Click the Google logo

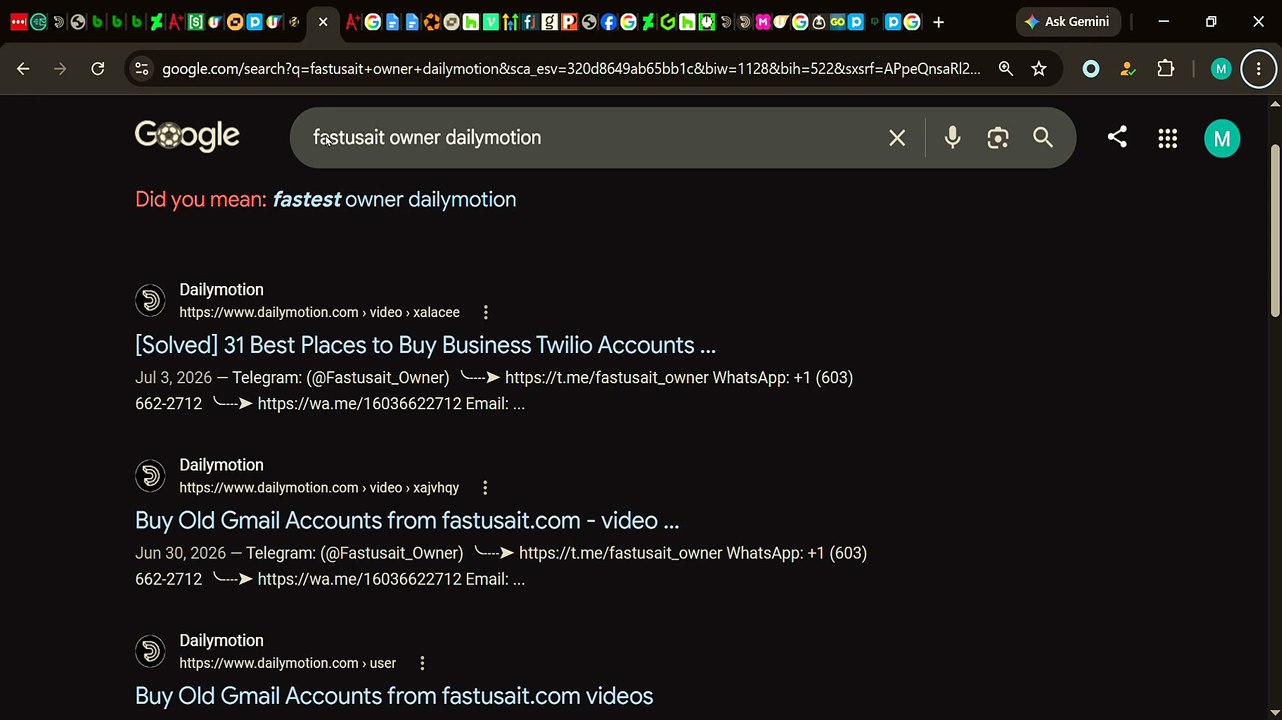click(187, 136)
